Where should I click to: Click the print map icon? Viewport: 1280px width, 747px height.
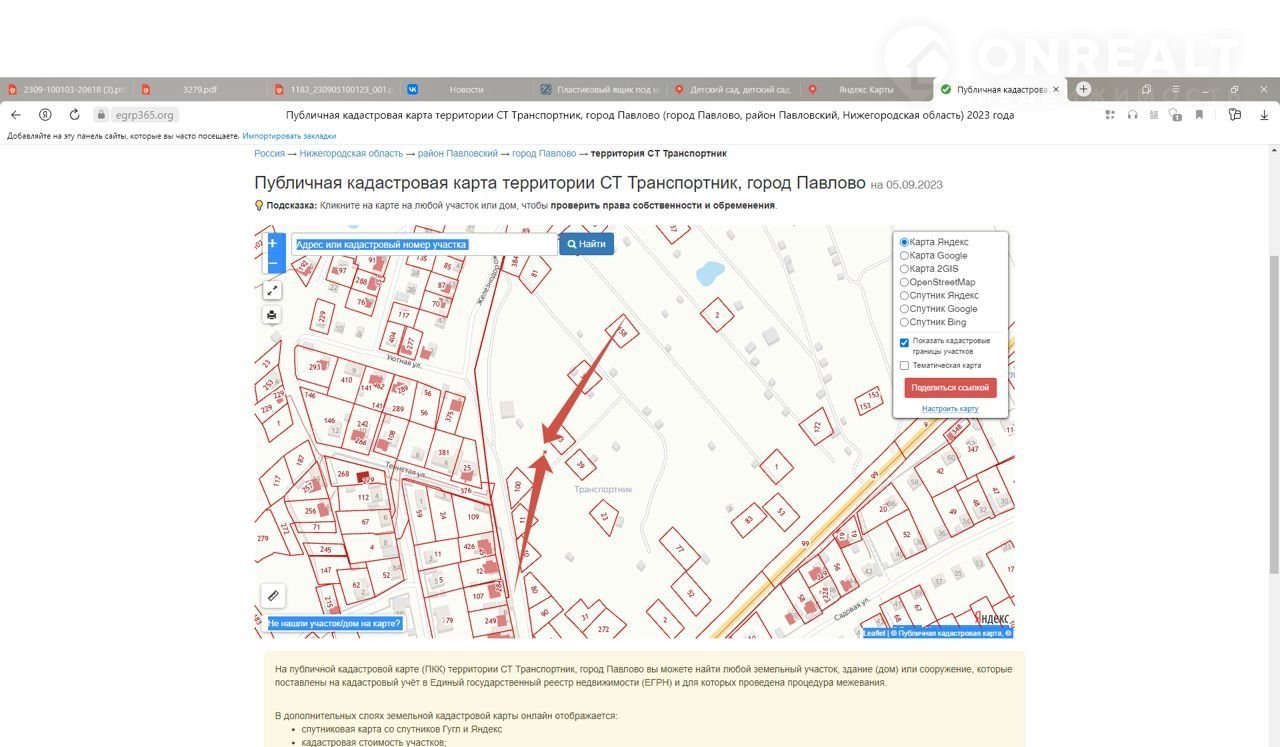pos(272,315)
